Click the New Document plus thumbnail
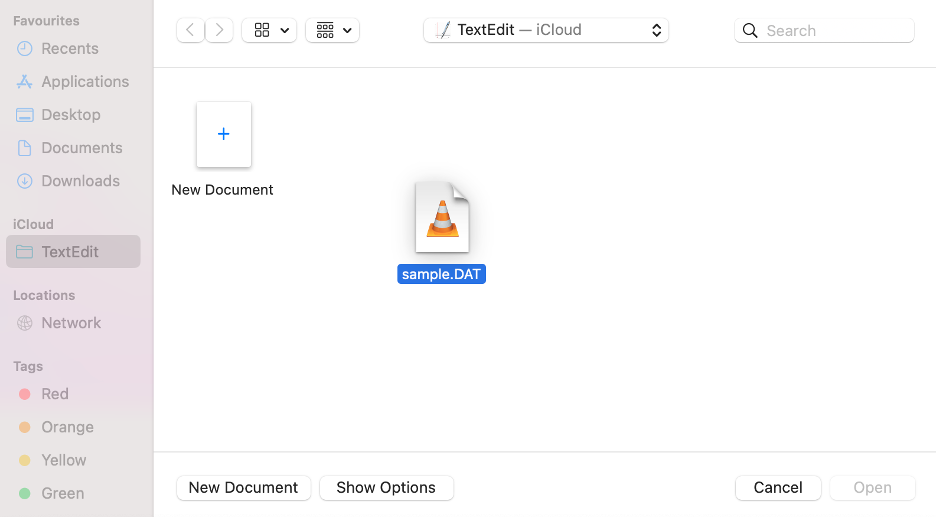 coord(224,134)
